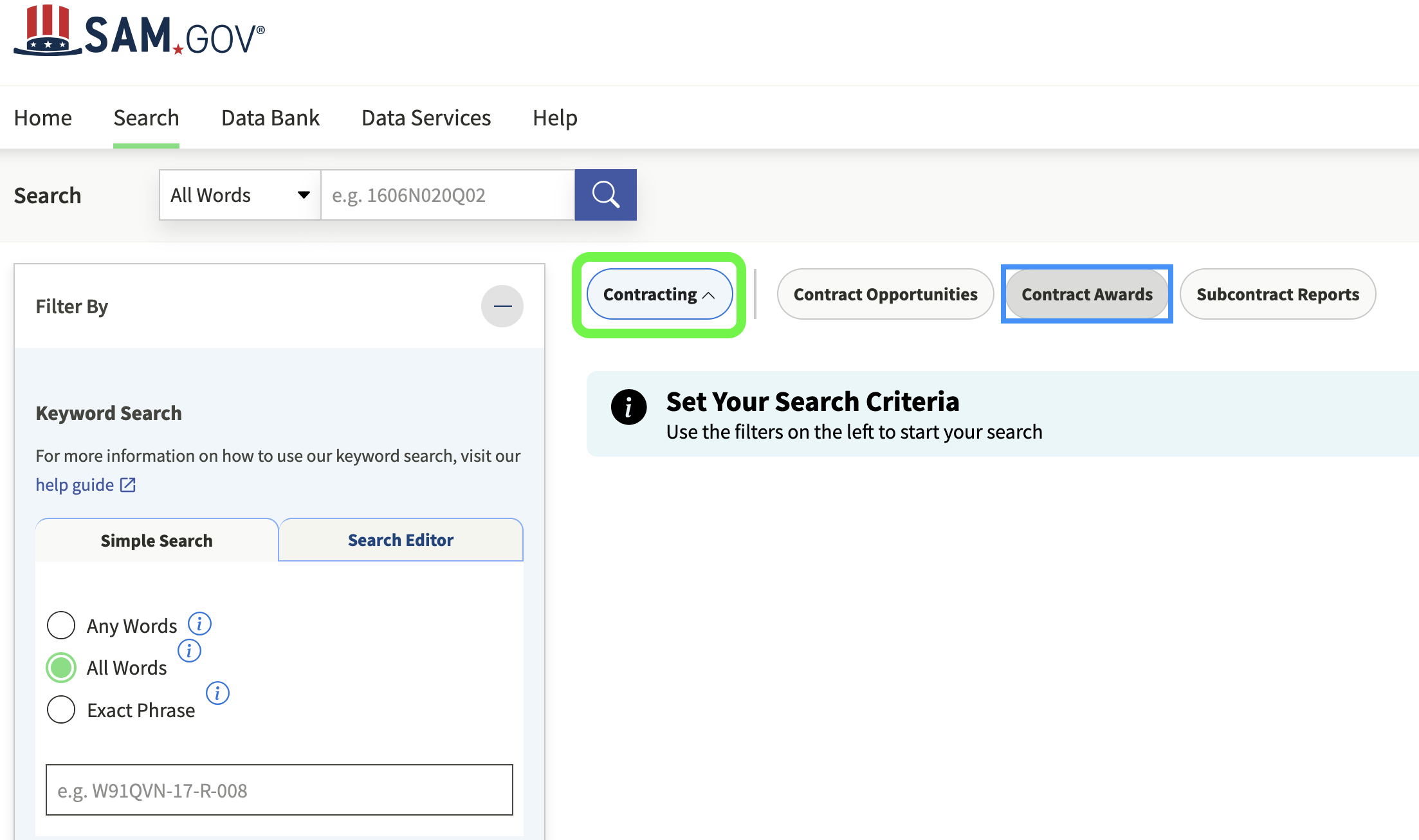The width and height of the screenshot is (1419, 840).
Task: Select the Subcontract Reports domain
Action: click(x=1277, y=294)
